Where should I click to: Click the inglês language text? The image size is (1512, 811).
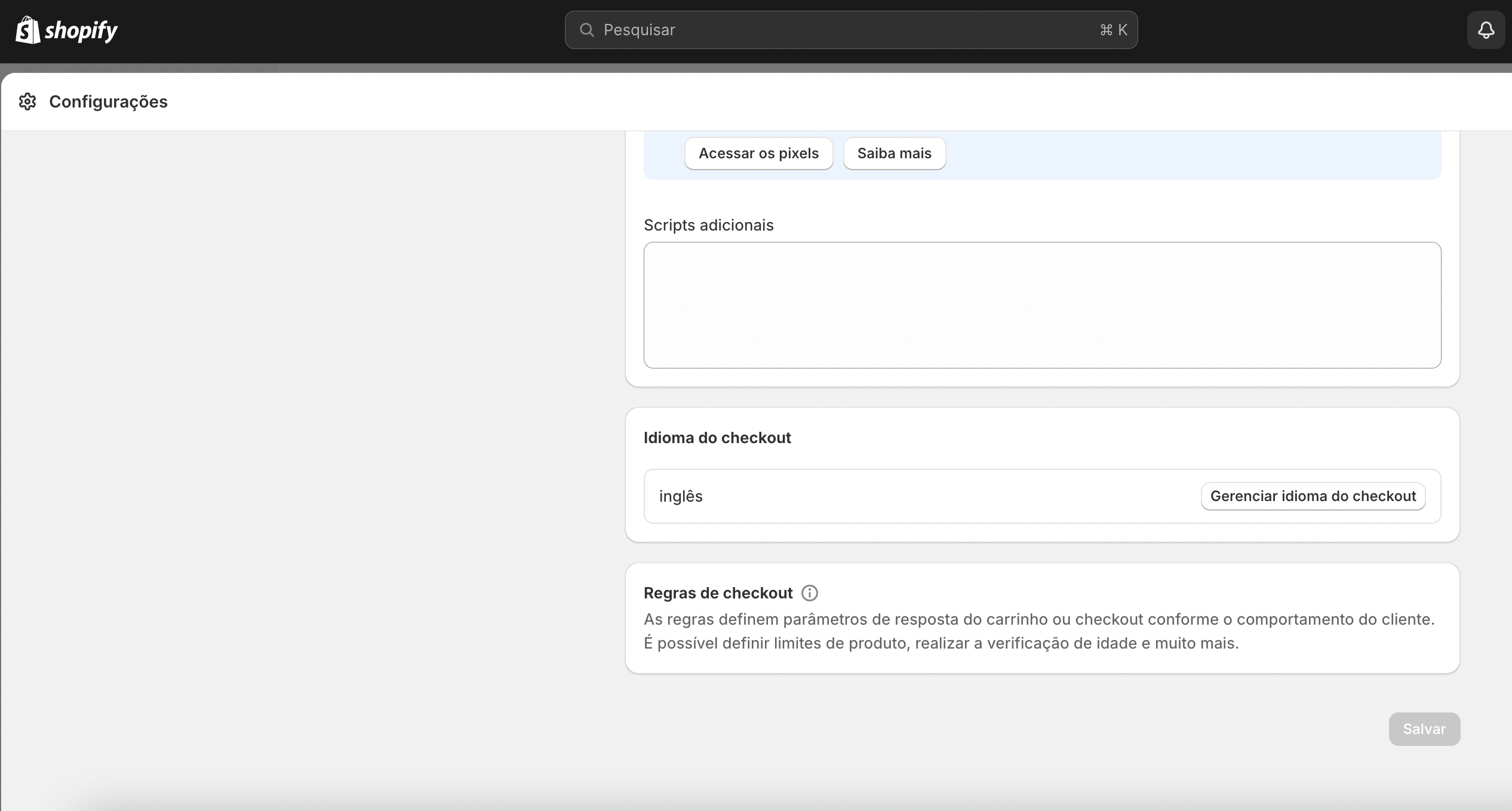point(681,496)
